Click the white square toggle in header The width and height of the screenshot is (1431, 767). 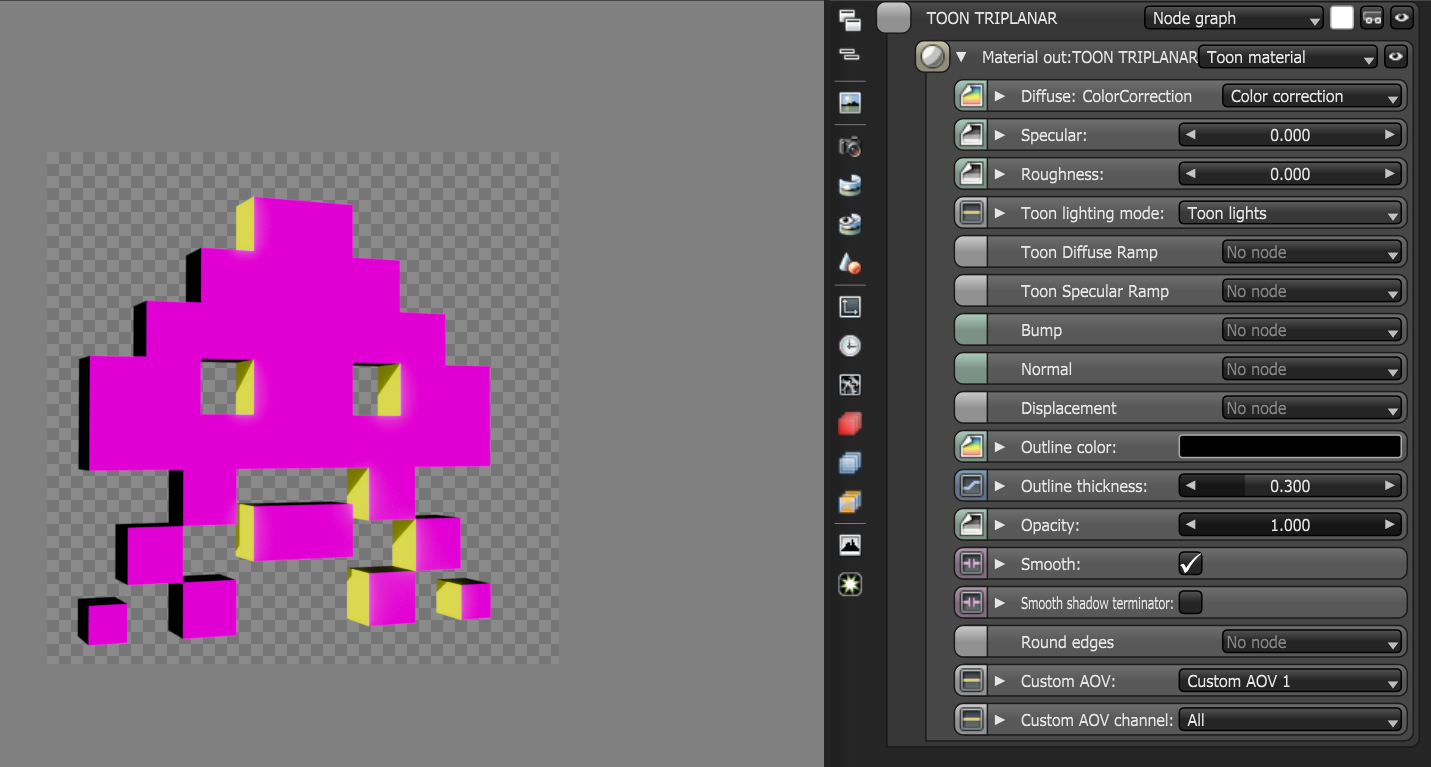coord(1342,18)
